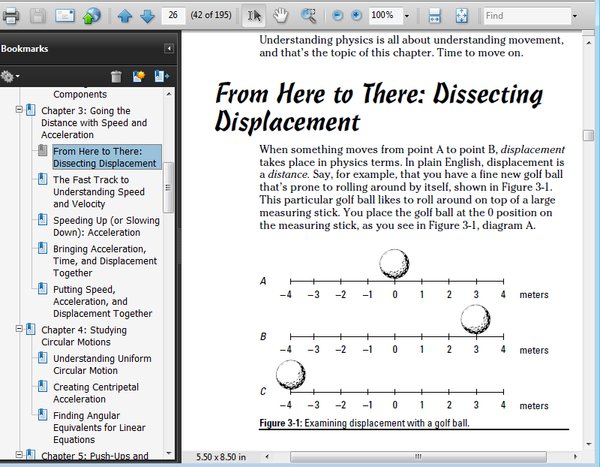The width and height of the screenshot is (600, 467).
Task: Open Chapter 4: Studying Circular Motions bookmark
Action: pos(84,336)
